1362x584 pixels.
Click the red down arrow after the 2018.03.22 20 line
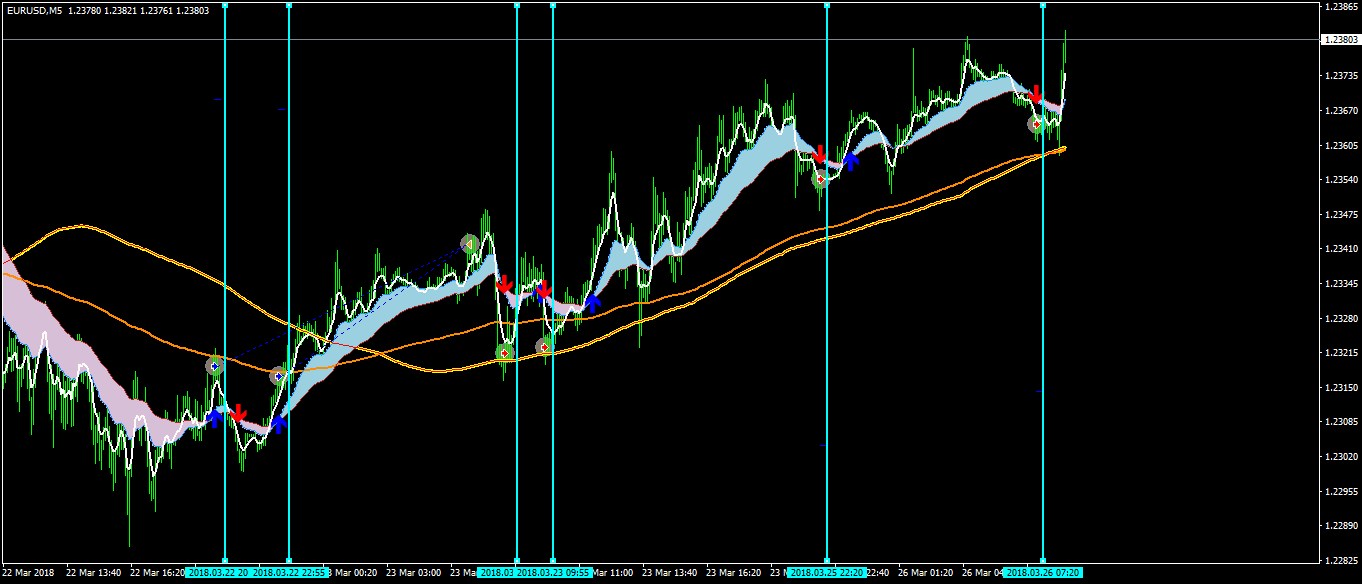click(x=238, y=413)
